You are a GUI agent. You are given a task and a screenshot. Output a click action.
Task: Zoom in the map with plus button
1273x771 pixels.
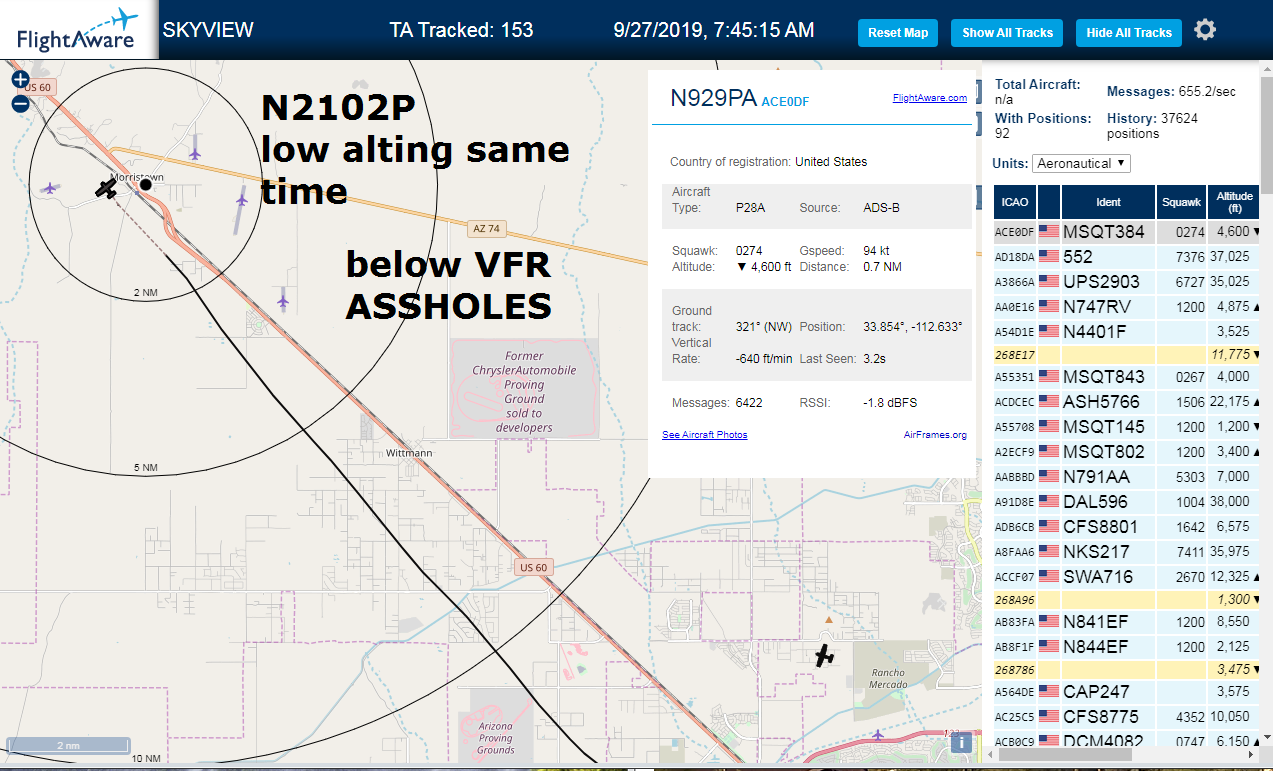(x=20, y=80)
